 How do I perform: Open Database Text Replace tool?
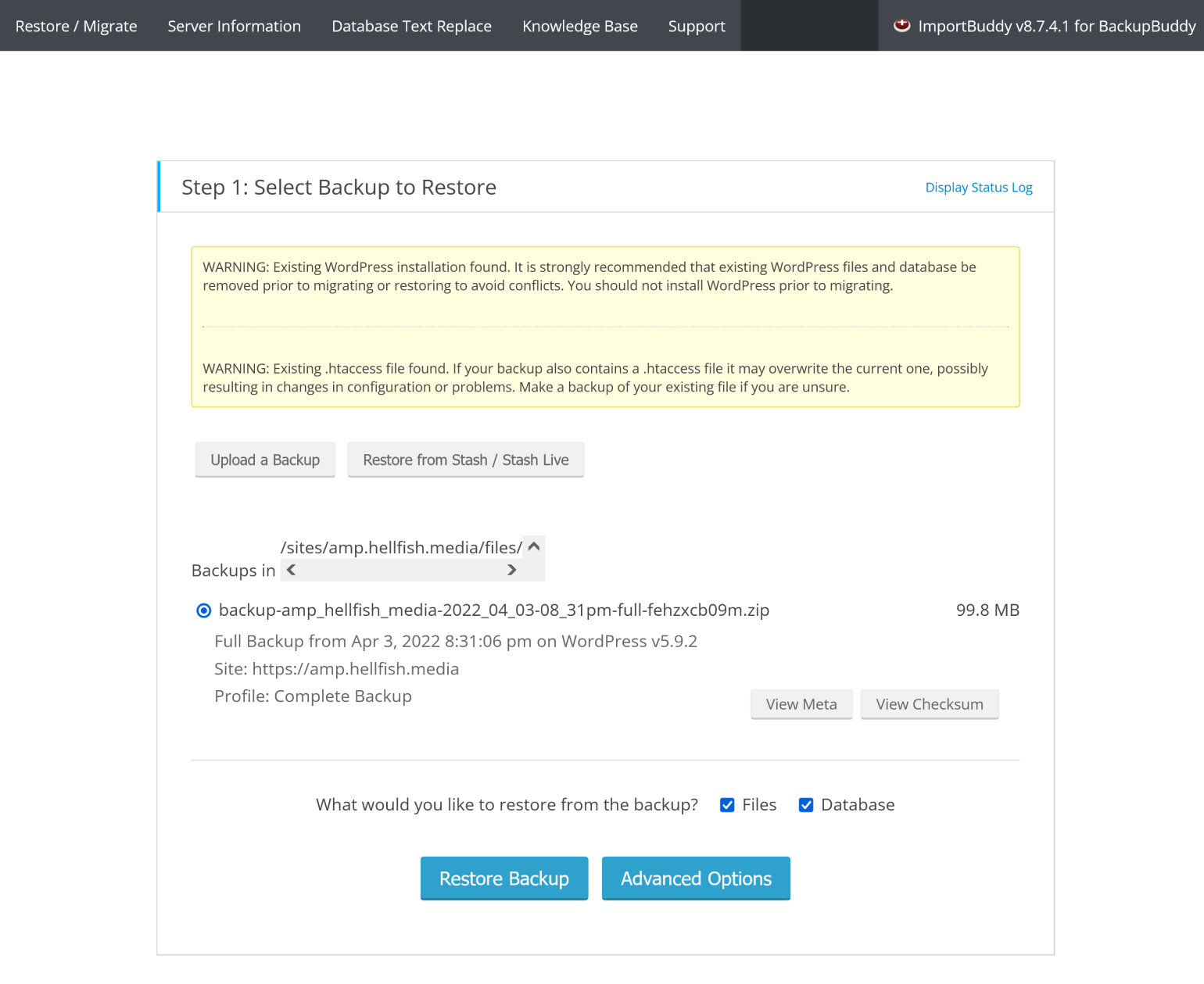(x=411, y=26)
